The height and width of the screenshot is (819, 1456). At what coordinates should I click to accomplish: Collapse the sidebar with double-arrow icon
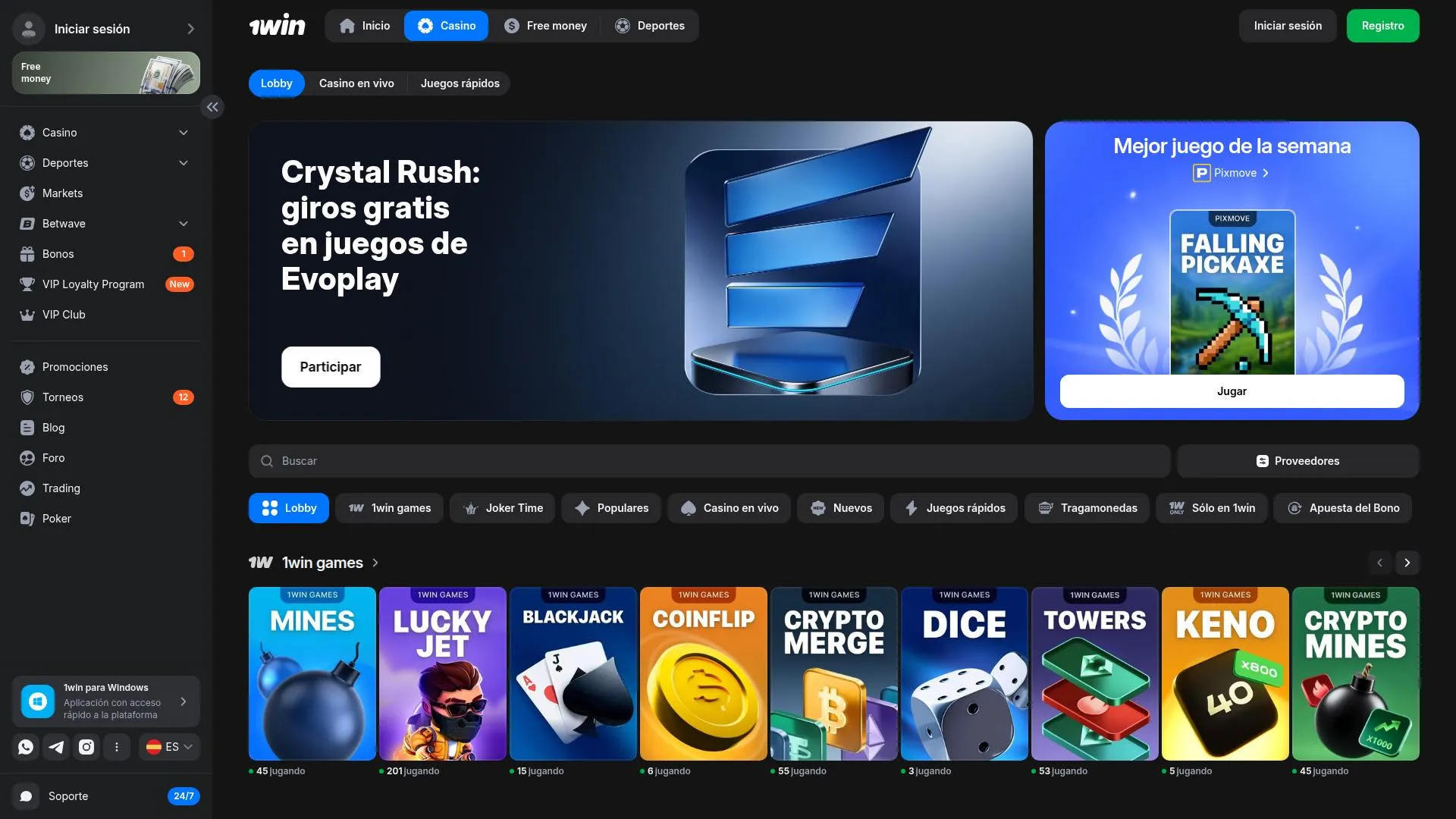point(212,107)
